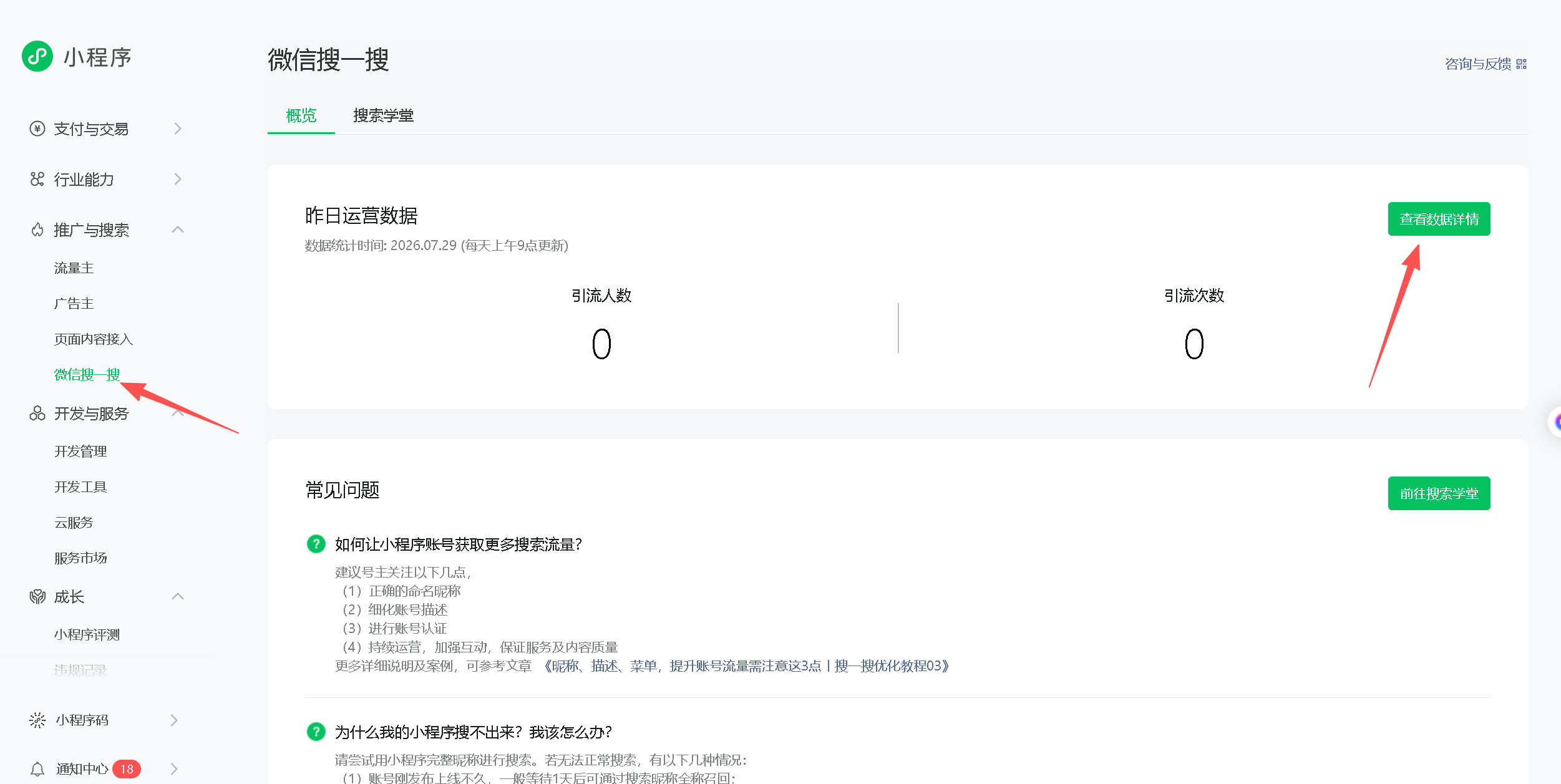
Task: Click the green 小程序 logo icon
Action: click(37, 57)
